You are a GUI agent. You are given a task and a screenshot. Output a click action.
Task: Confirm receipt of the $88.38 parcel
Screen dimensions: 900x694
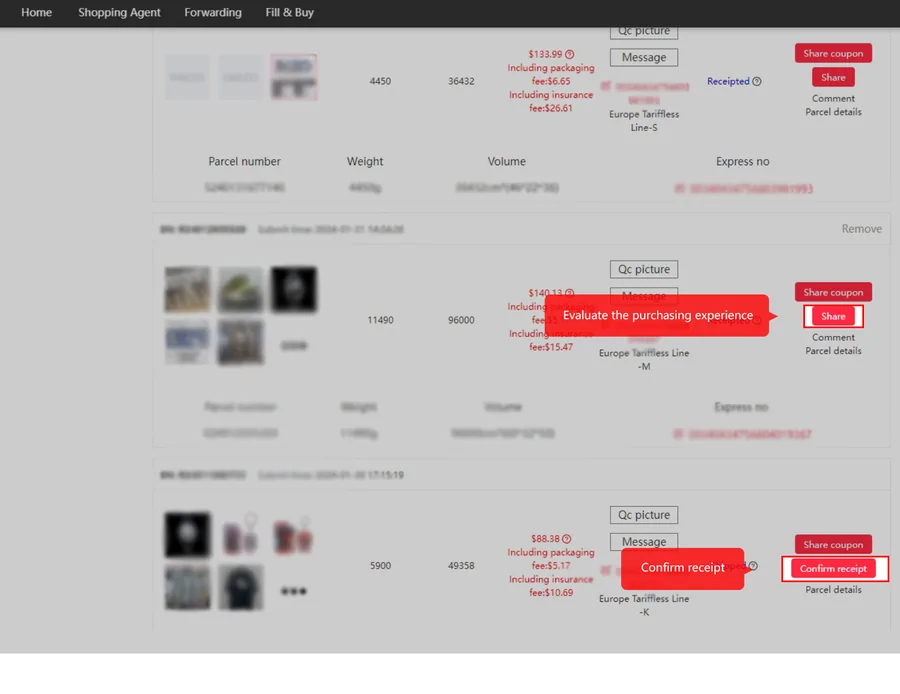pos(833,568)
